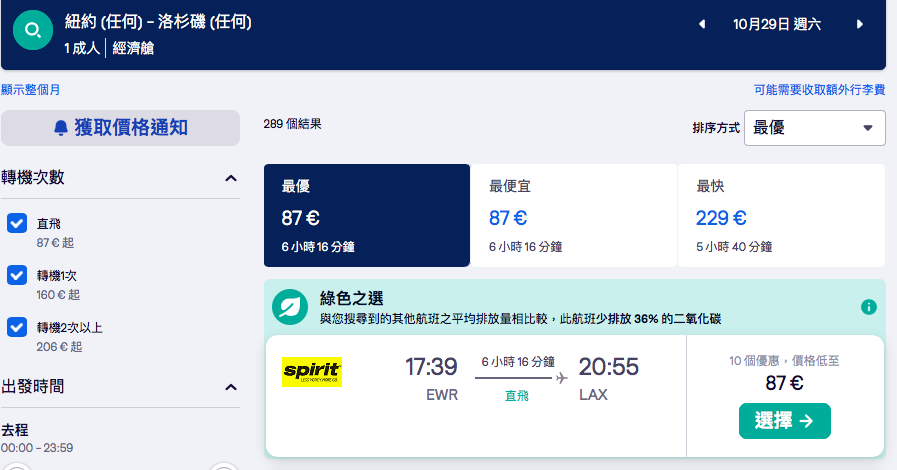Click the flight path airplane icon

561,378
